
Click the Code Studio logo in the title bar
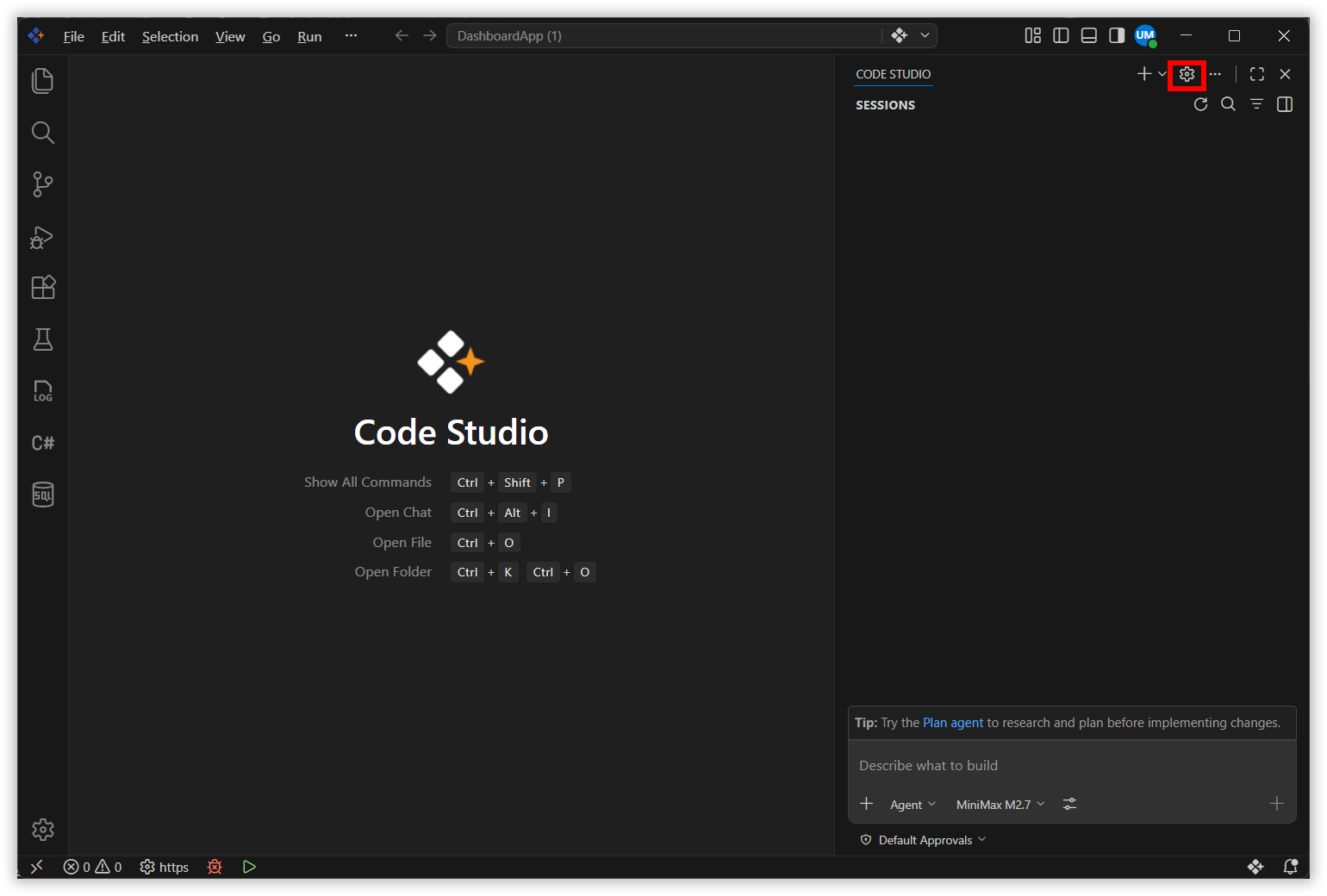tap(36, 35)
